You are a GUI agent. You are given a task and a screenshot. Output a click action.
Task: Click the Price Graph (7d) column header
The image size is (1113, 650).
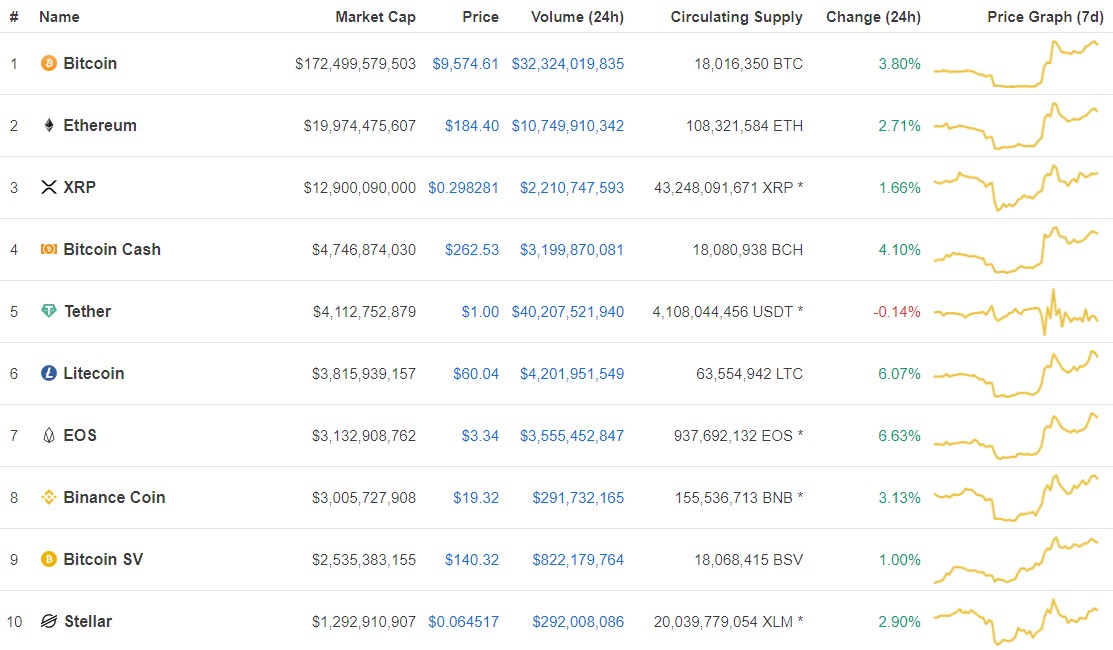click(x=1046, y=17)
